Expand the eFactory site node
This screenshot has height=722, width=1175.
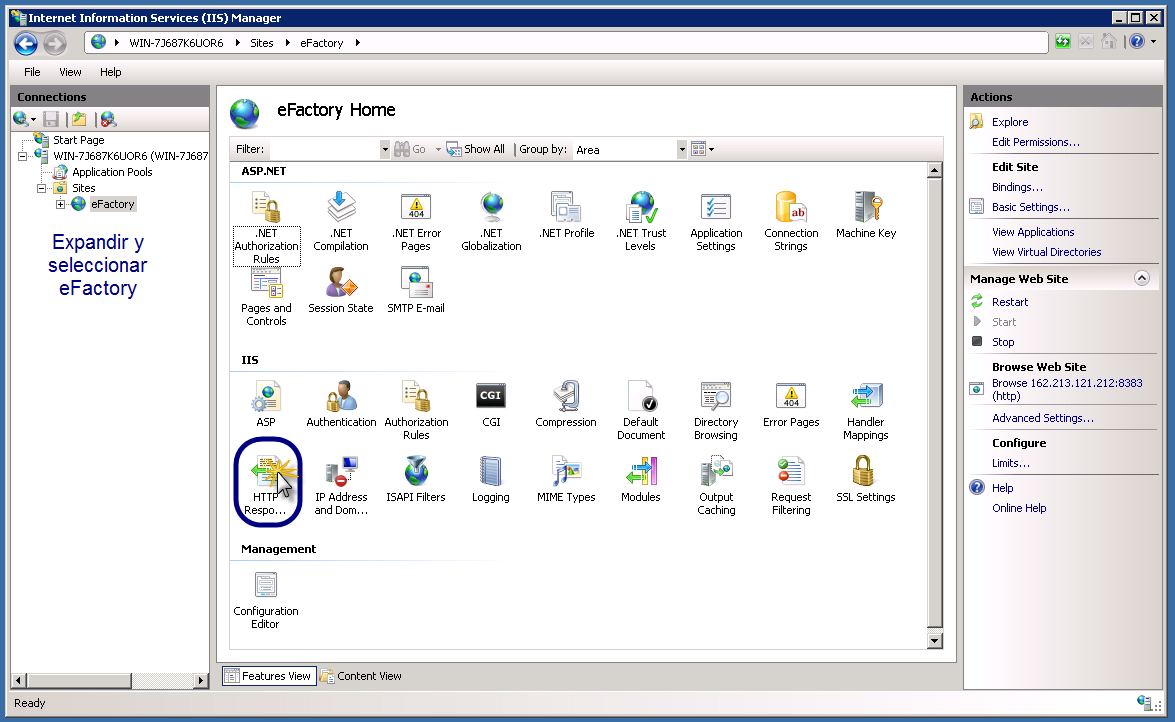click(60, 204)
